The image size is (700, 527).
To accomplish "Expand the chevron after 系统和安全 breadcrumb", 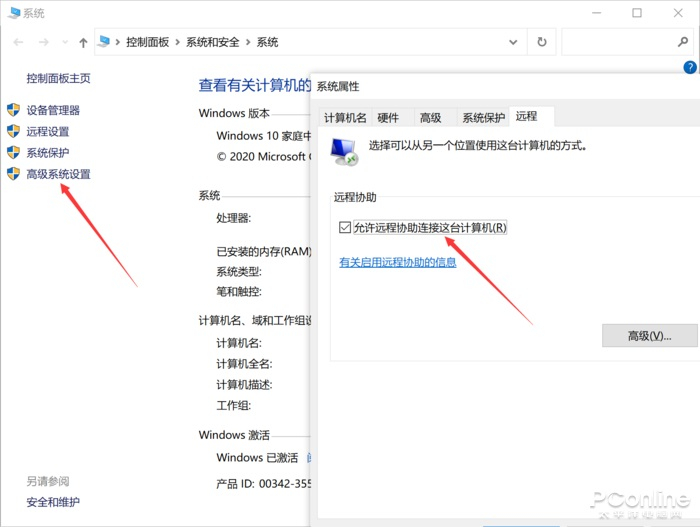I will click(248, 42).
